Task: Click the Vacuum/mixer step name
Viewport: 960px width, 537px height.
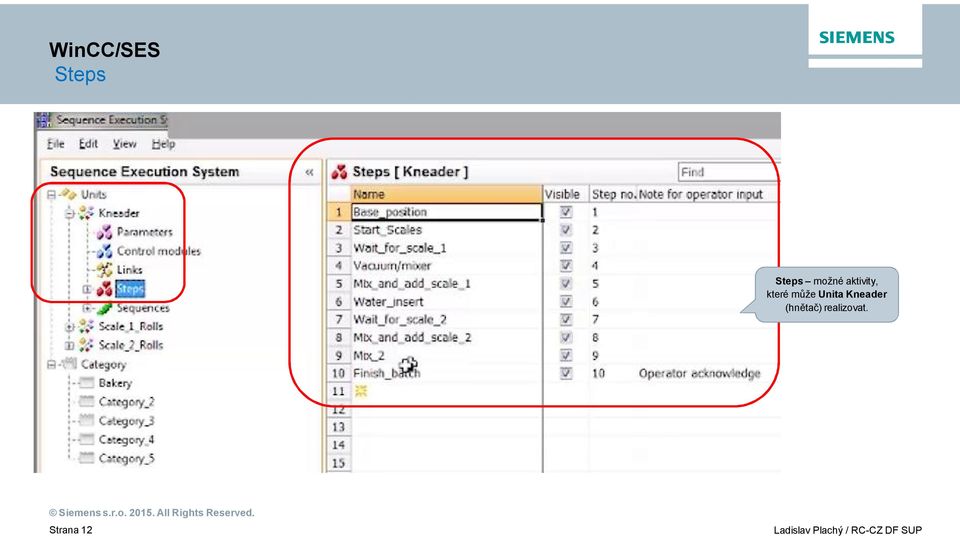Action: pyautogui.click(x=392, y=266)
